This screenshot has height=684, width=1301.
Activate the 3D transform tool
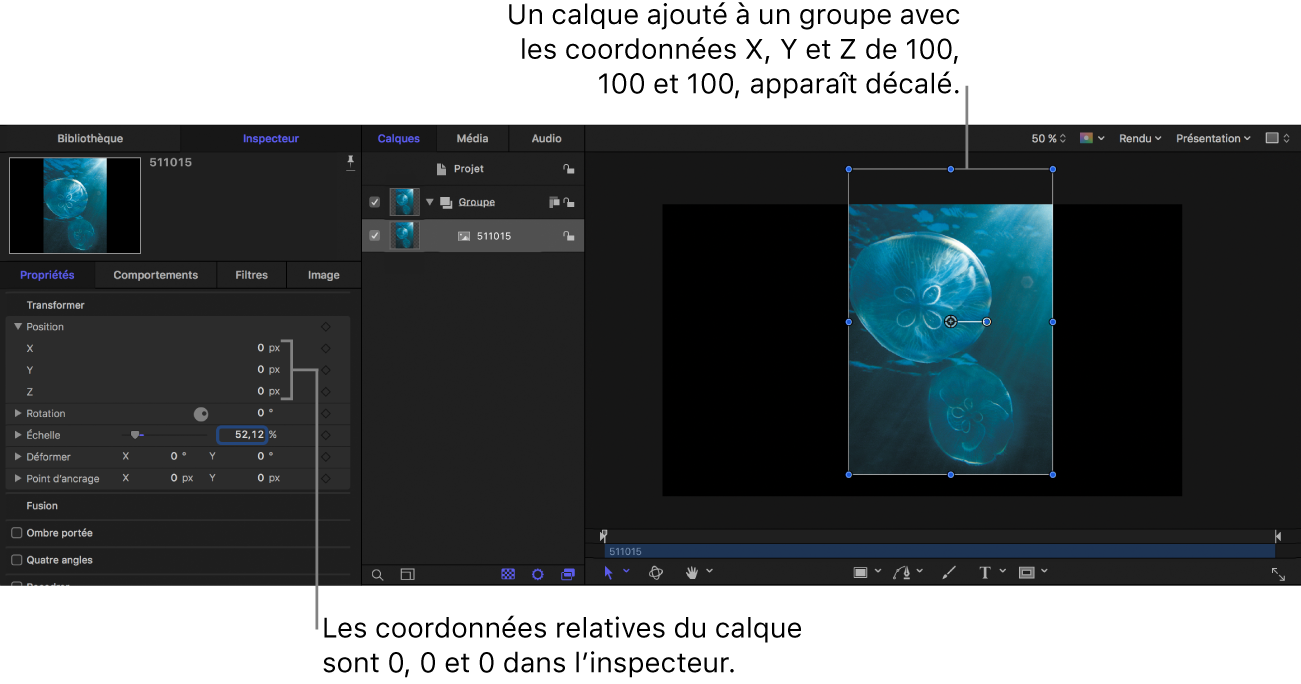[655, 572]
